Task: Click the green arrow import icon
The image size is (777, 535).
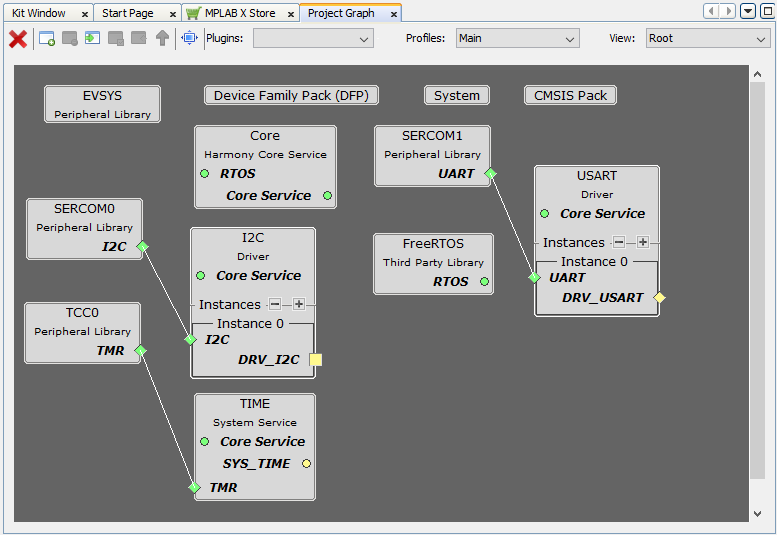Action: pyautogui.click(x=92, y=39)
